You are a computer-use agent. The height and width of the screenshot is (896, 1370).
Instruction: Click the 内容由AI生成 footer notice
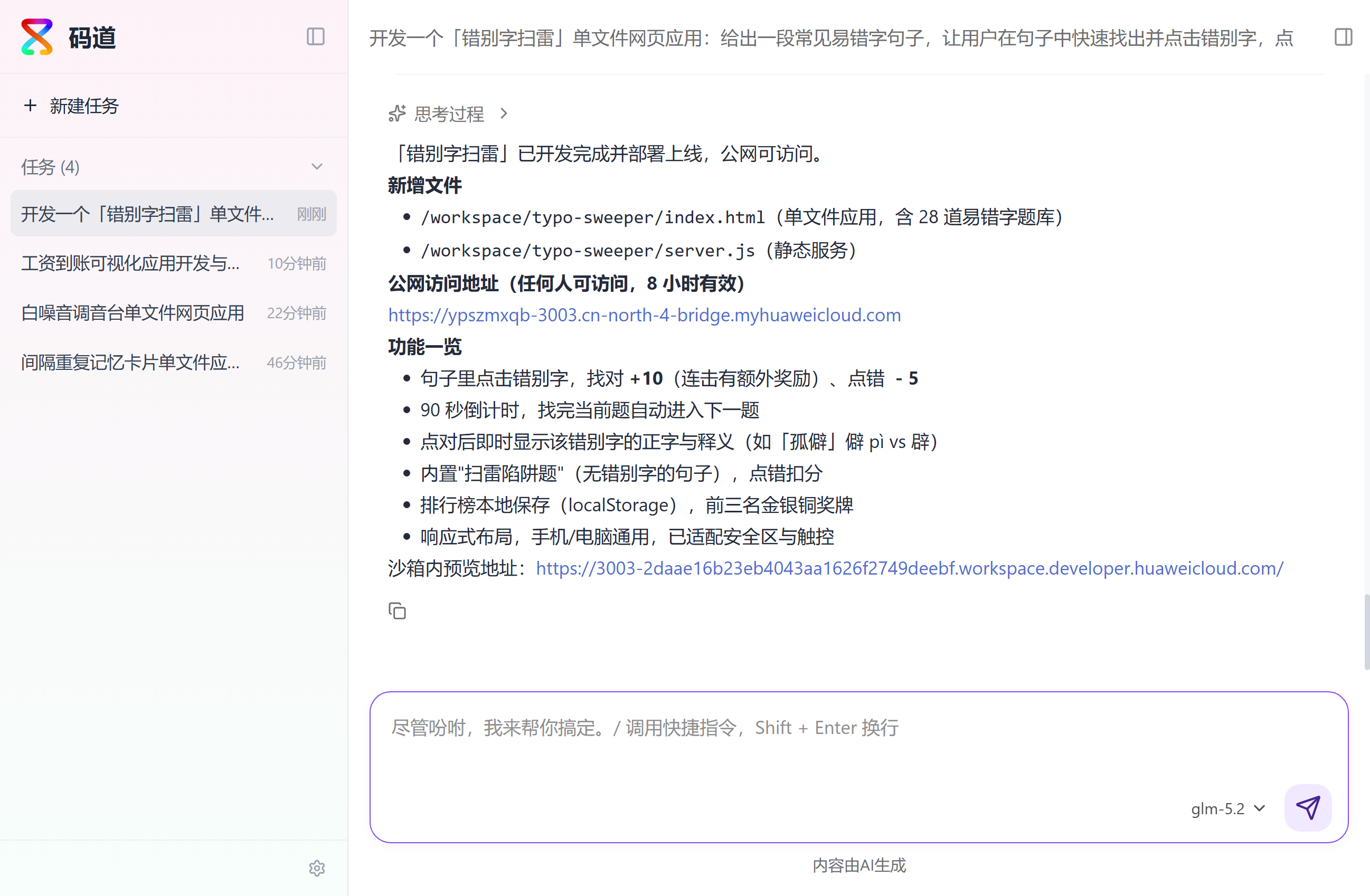[859, 865]
